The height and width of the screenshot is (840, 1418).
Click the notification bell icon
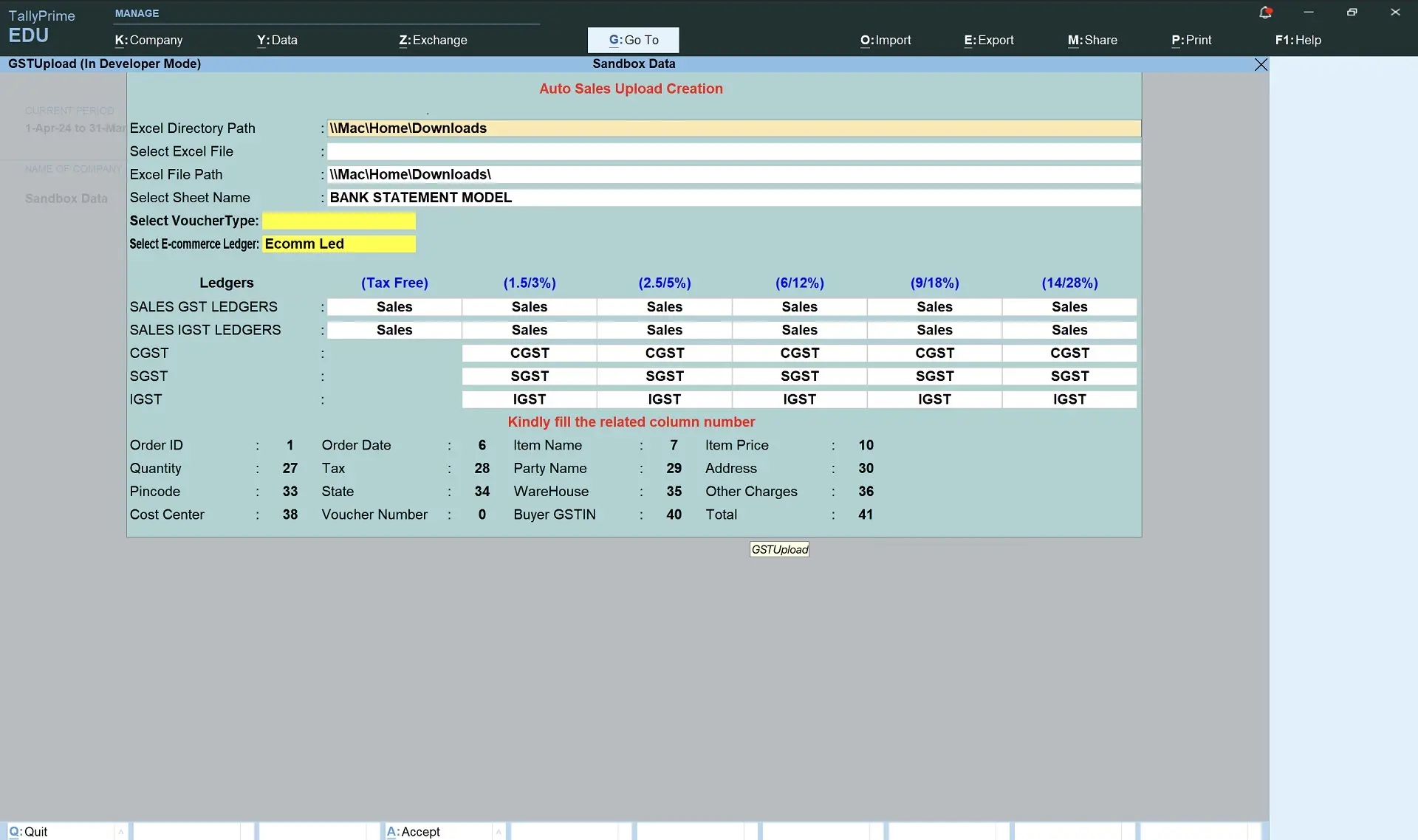1265,13
